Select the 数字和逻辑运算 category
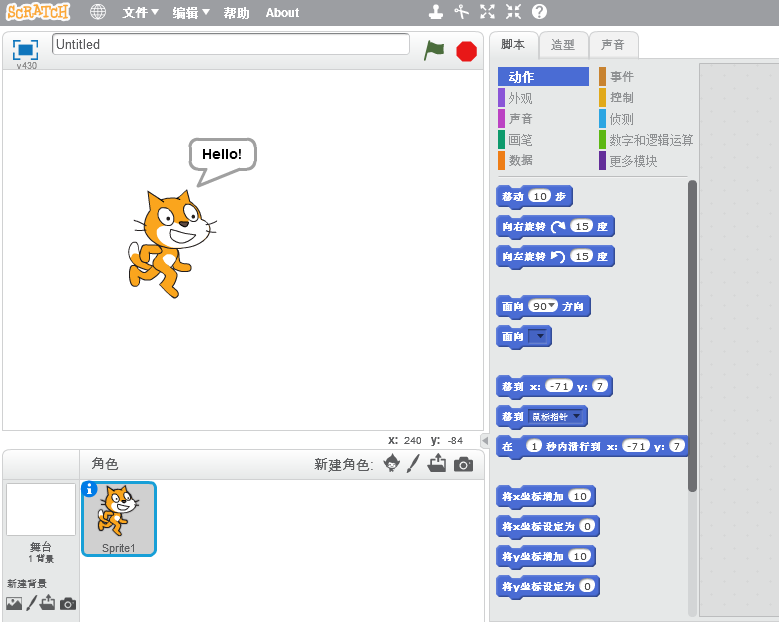Image resolution: width=779 pixels, height=622 pixels. click(x=646, y=140)
